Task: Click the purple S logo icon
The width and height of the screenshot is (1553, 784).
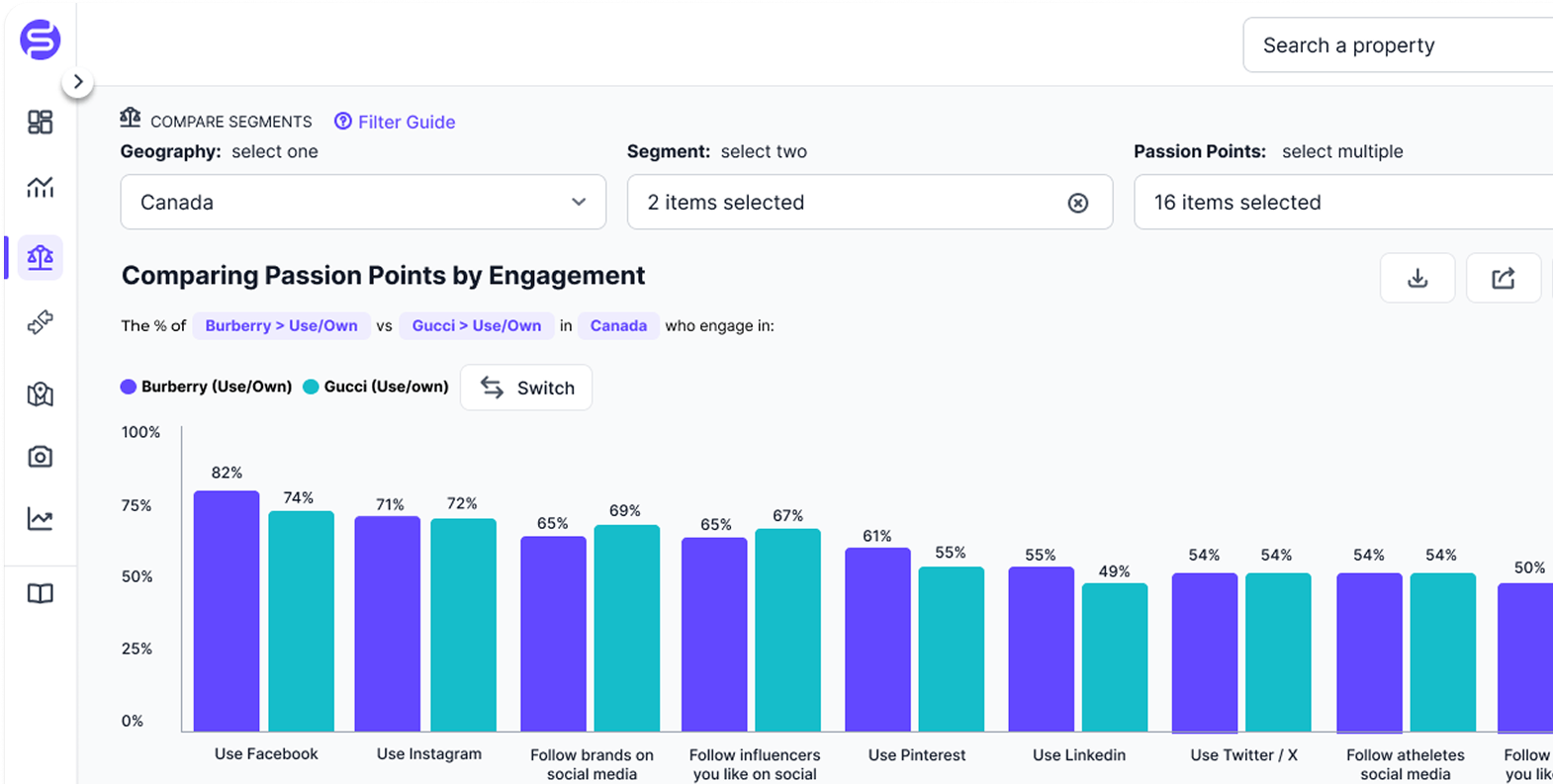Action: click(40, 40)
